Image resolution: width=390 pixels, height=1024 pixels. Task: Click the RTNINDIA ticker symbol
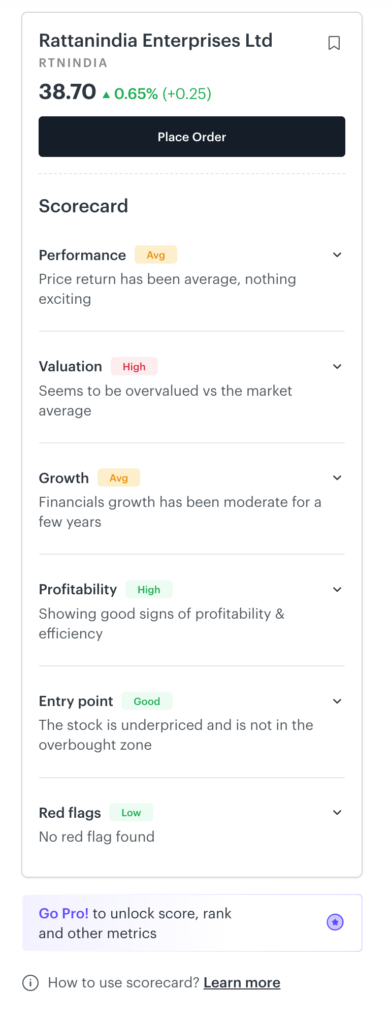click(73, 63)
